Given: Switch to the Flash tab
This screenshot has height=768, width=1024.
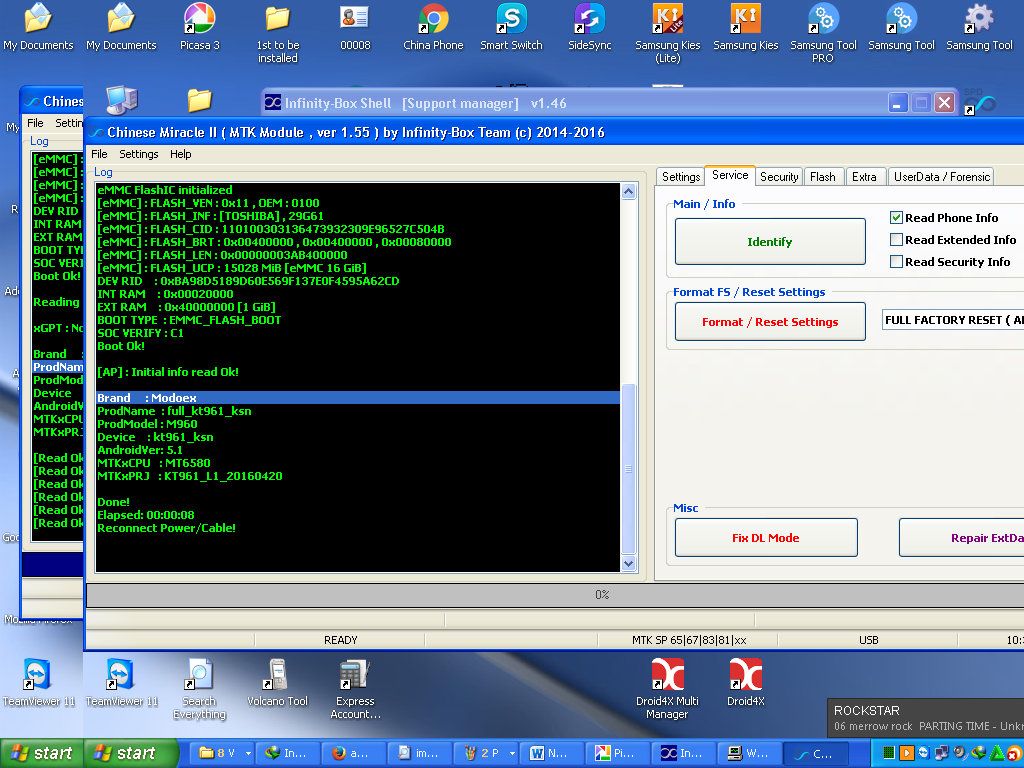Looking at the screenshot, I should click(822, 177).
